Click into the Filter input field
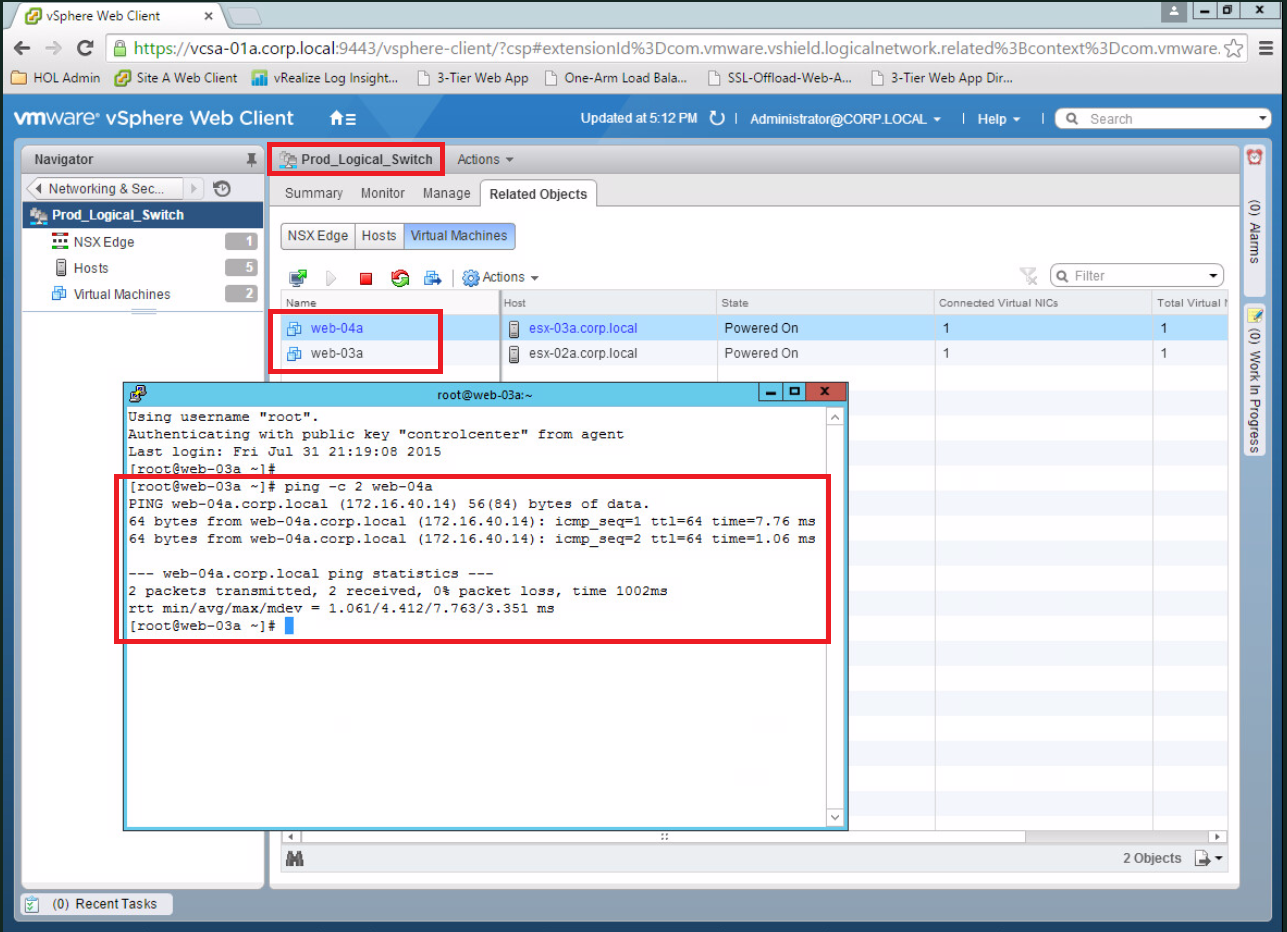 [x=1137, y=276]
